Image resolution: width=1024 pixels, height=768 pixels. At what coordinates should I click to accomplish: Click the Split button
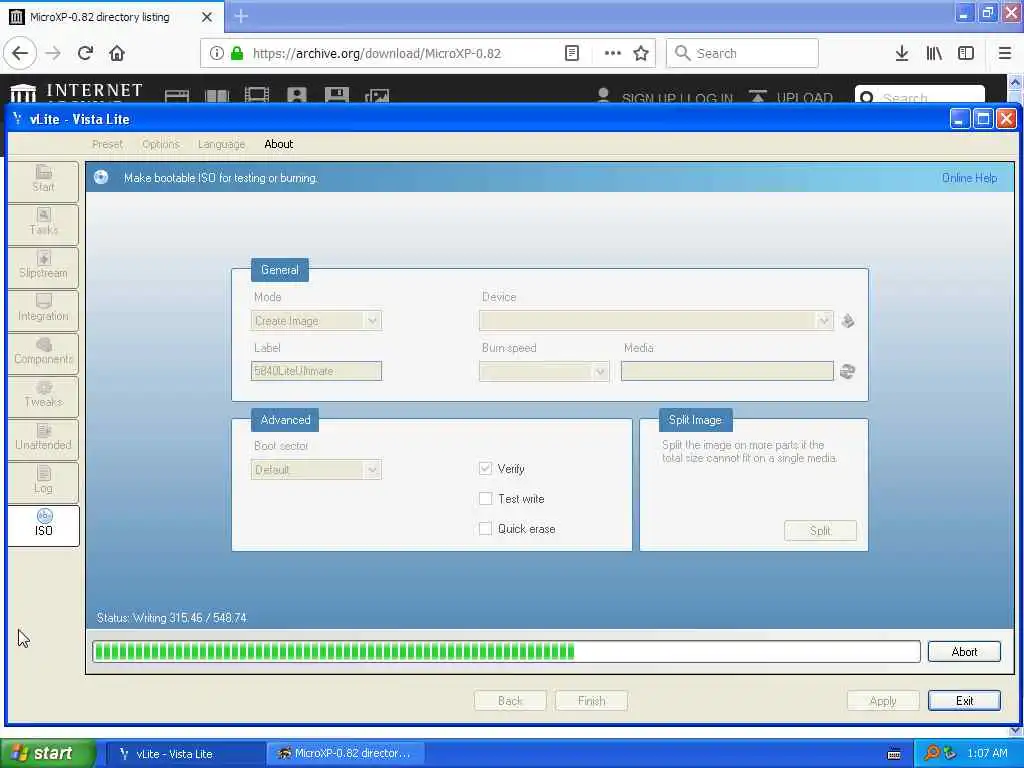[820, 531]
